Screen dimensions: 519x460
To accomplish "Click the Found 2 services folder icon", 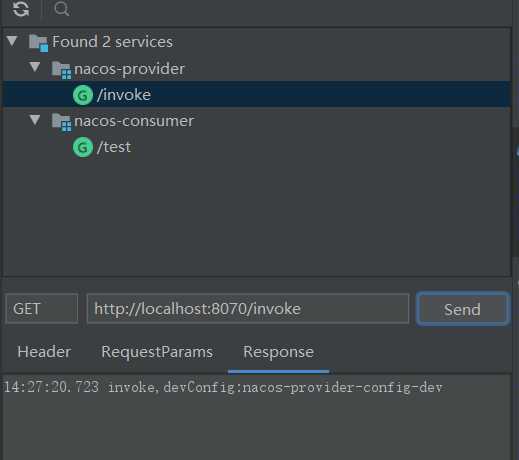I will point(38,43).
